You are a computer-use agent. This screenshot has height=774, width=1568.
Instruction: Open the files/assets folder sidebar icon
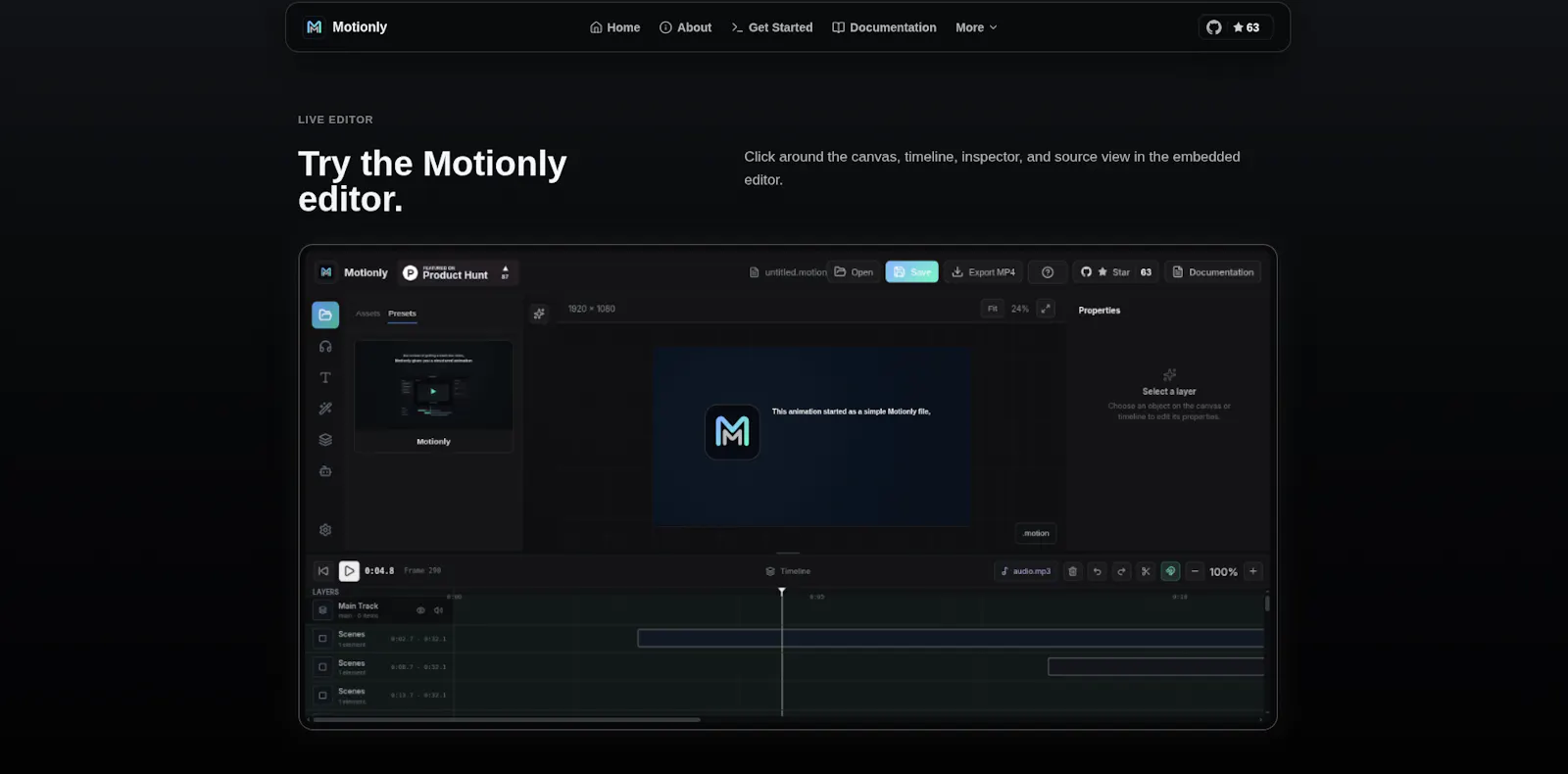tap(325, 314)
